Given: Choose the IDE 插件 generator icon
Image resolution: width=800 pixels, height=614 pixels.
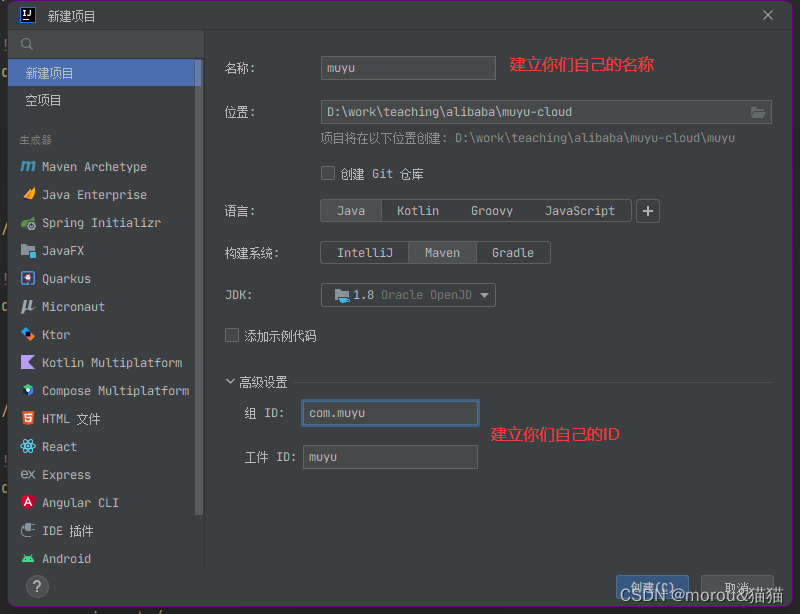Looking at the screenshot, I should pyautogui.click(x=28, y=530).
